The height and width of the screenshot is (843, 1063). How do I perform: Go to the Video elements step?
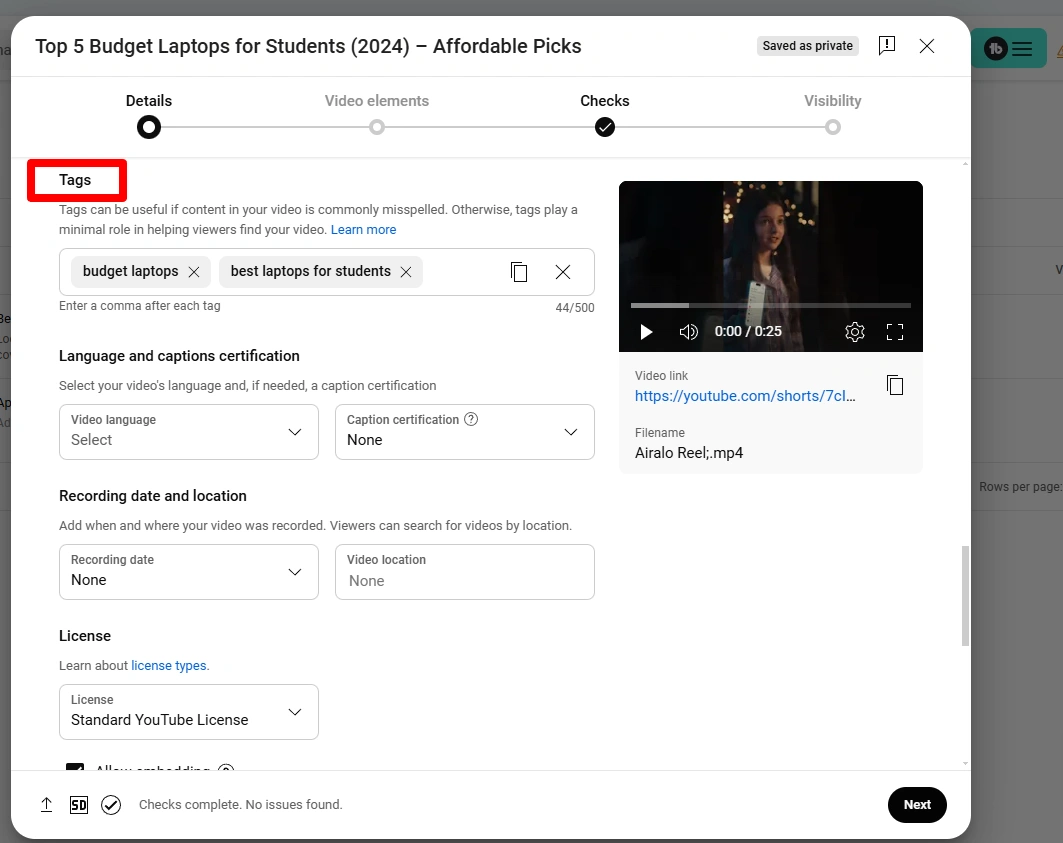(376, 113)
